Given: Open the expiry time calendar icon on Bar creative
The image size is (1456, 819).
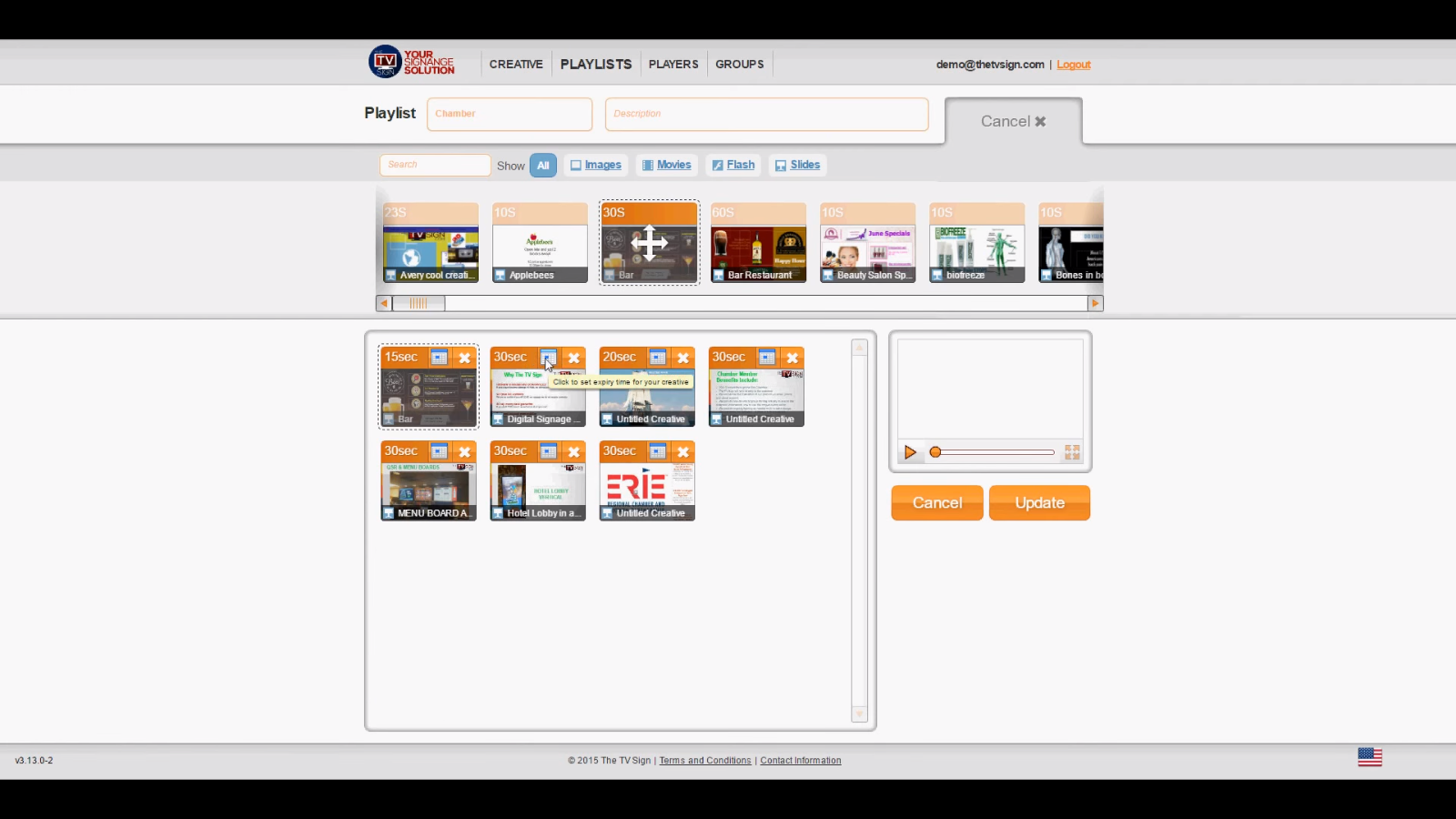Looking at the screenshot, I should 440,358.
